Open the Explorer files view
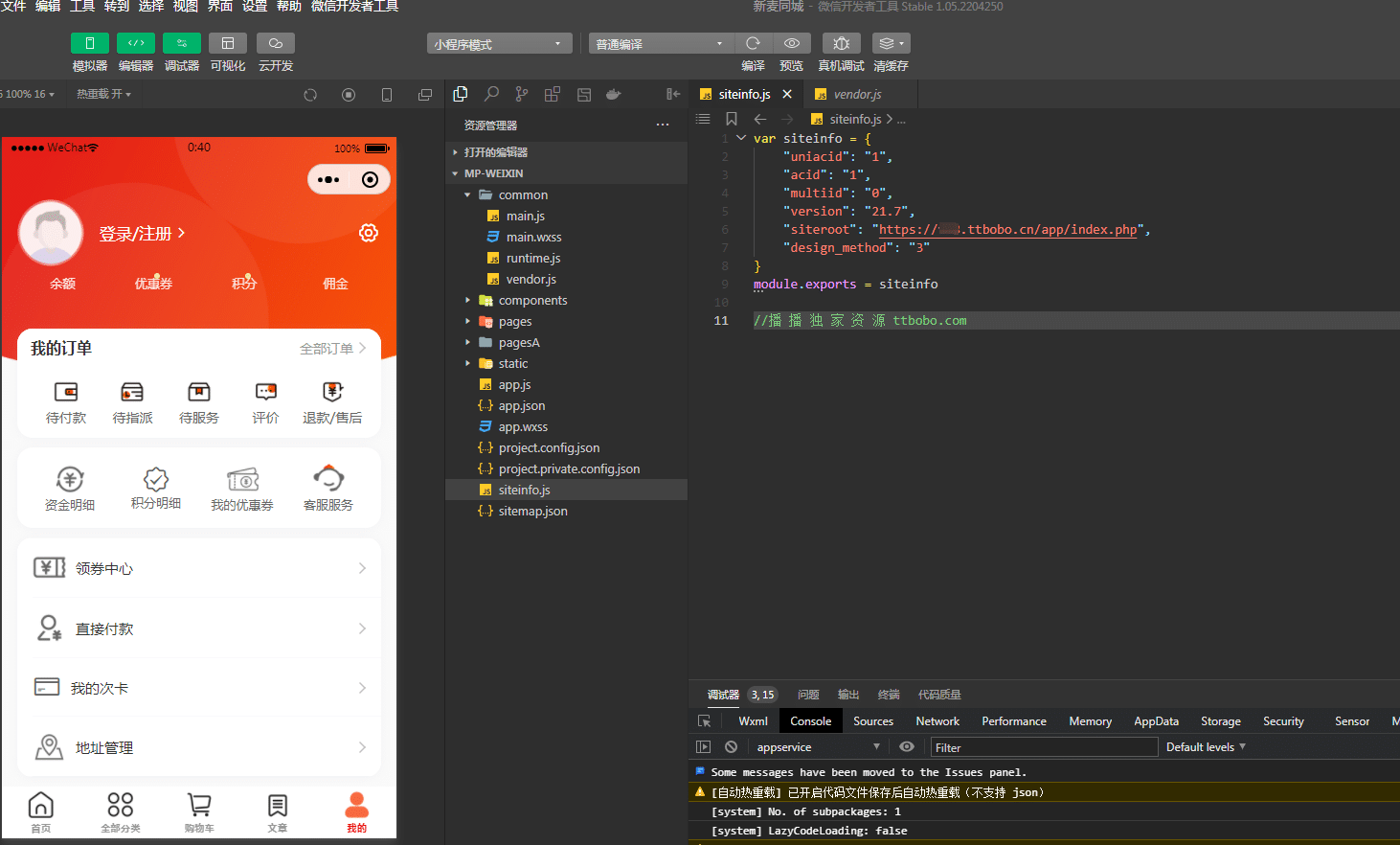 point(461,94)
